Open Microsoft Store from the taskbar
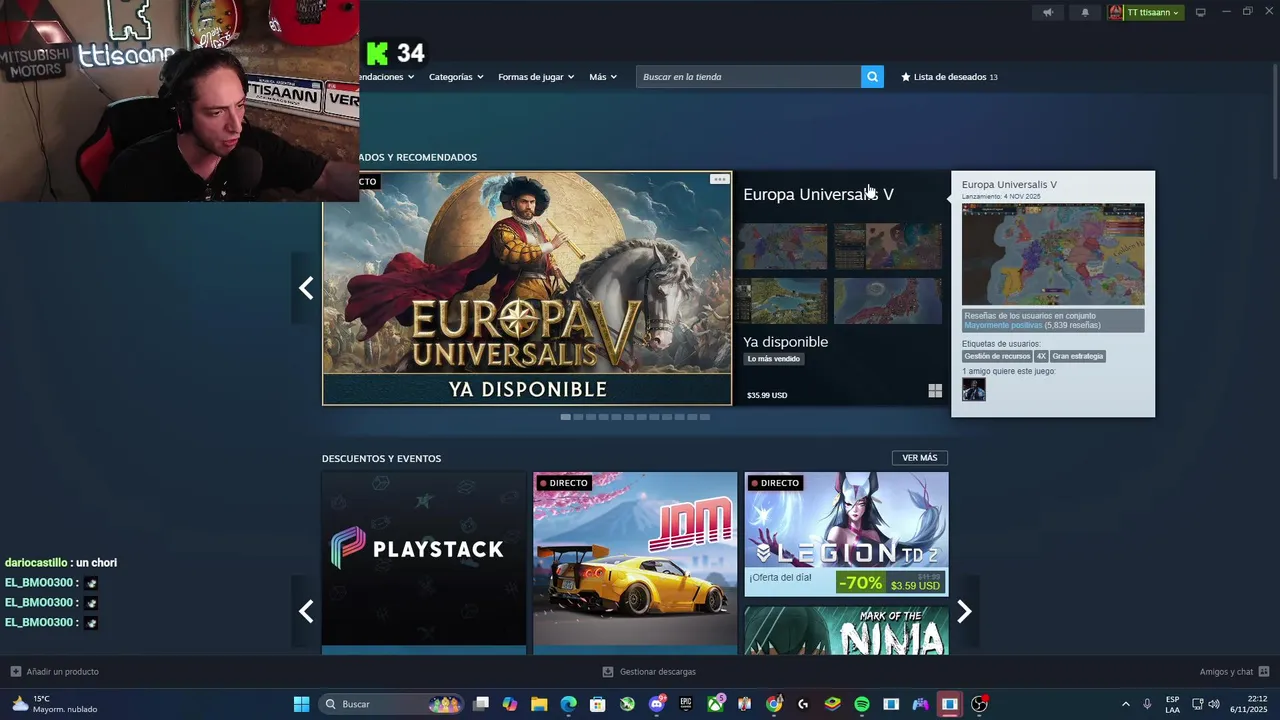 point(598,704)
